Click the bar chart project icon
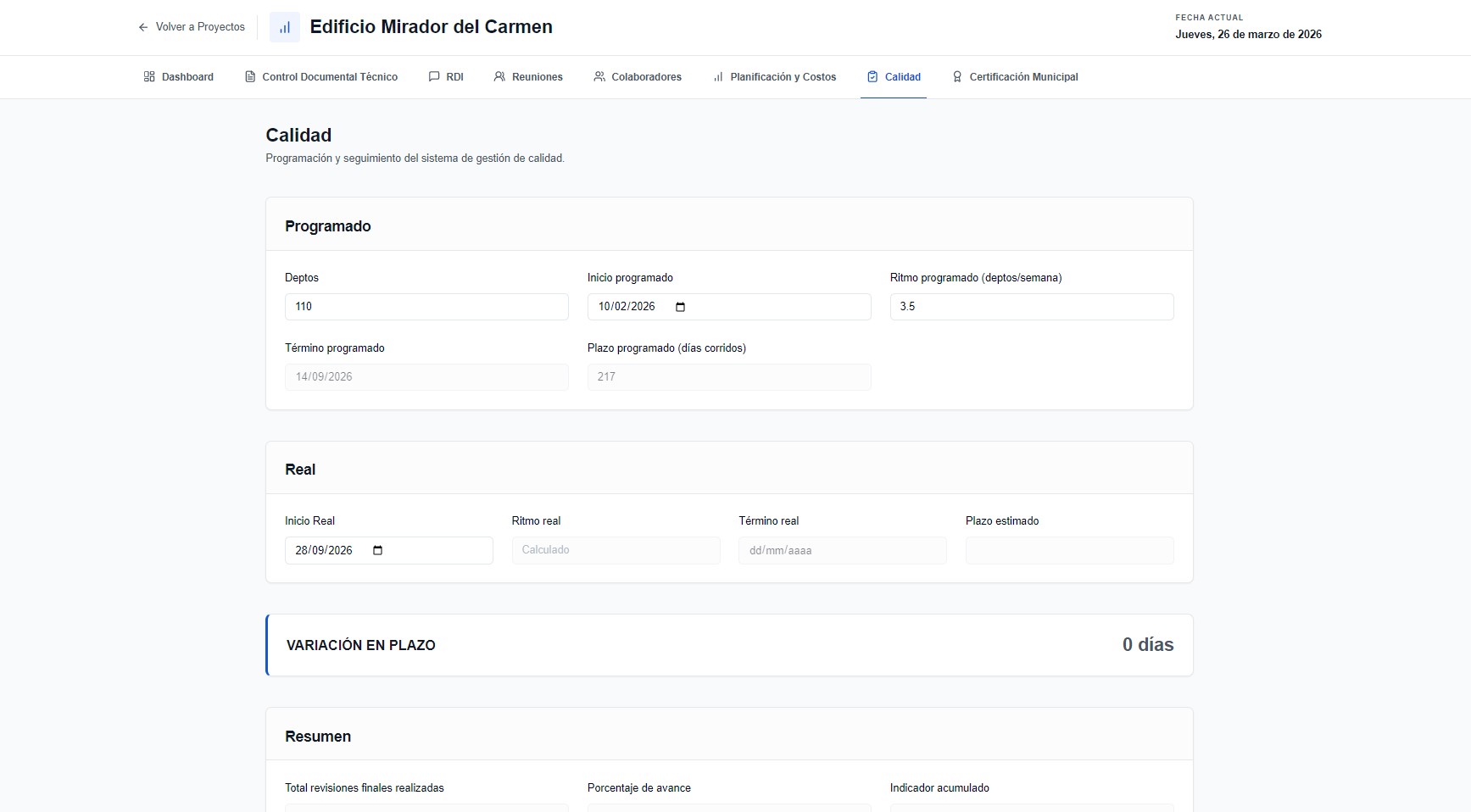This screenshot has width=1471, height=812. (285, 27)
